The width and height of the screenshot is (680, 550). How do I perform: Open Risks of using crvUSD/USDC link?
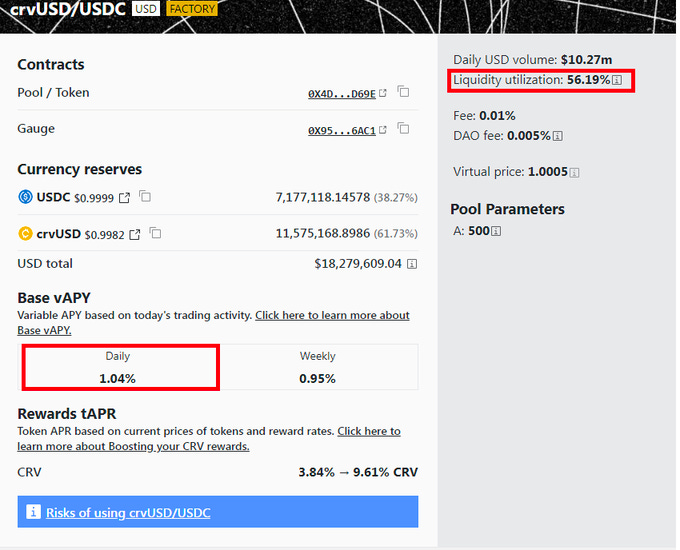tap(128, 513)
